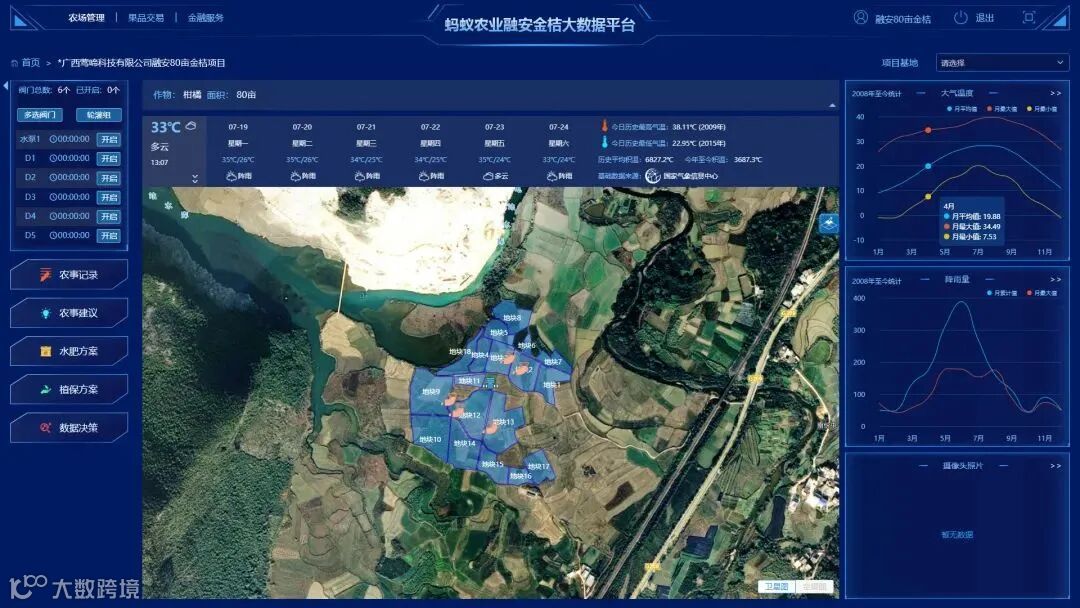Go to 首页 breadcrumb link
The height and width of the screenshot is (608, 1080).
click(x=30, y=63)
